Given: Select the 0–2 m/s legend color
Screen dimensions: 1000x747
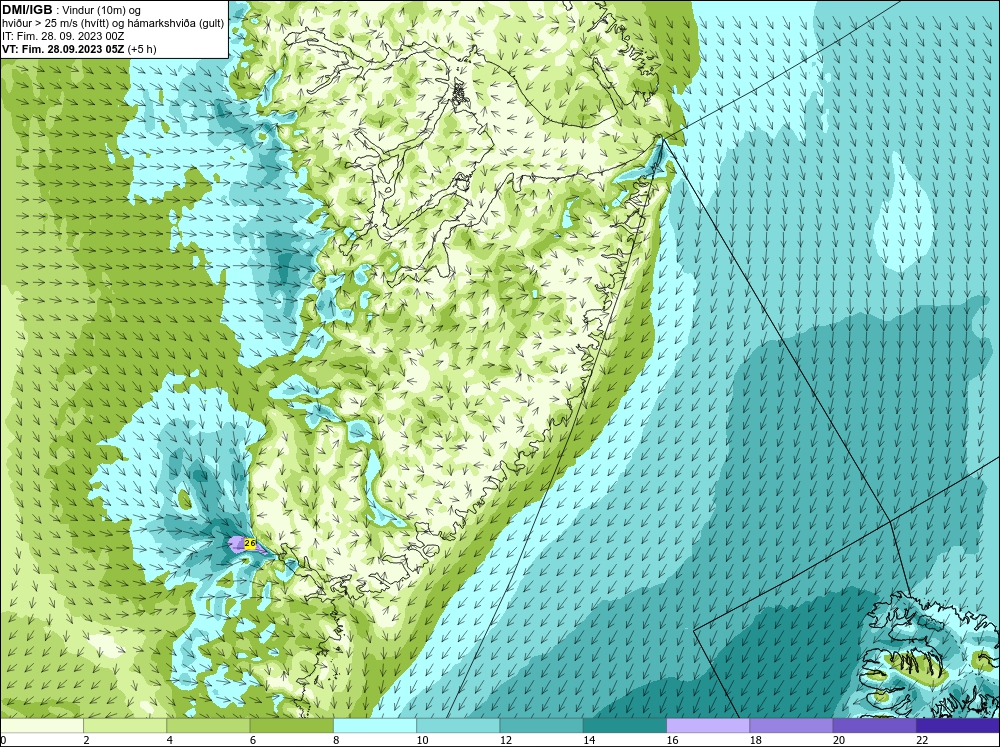Looking at the screenshot, I should [x=41, y=726].
